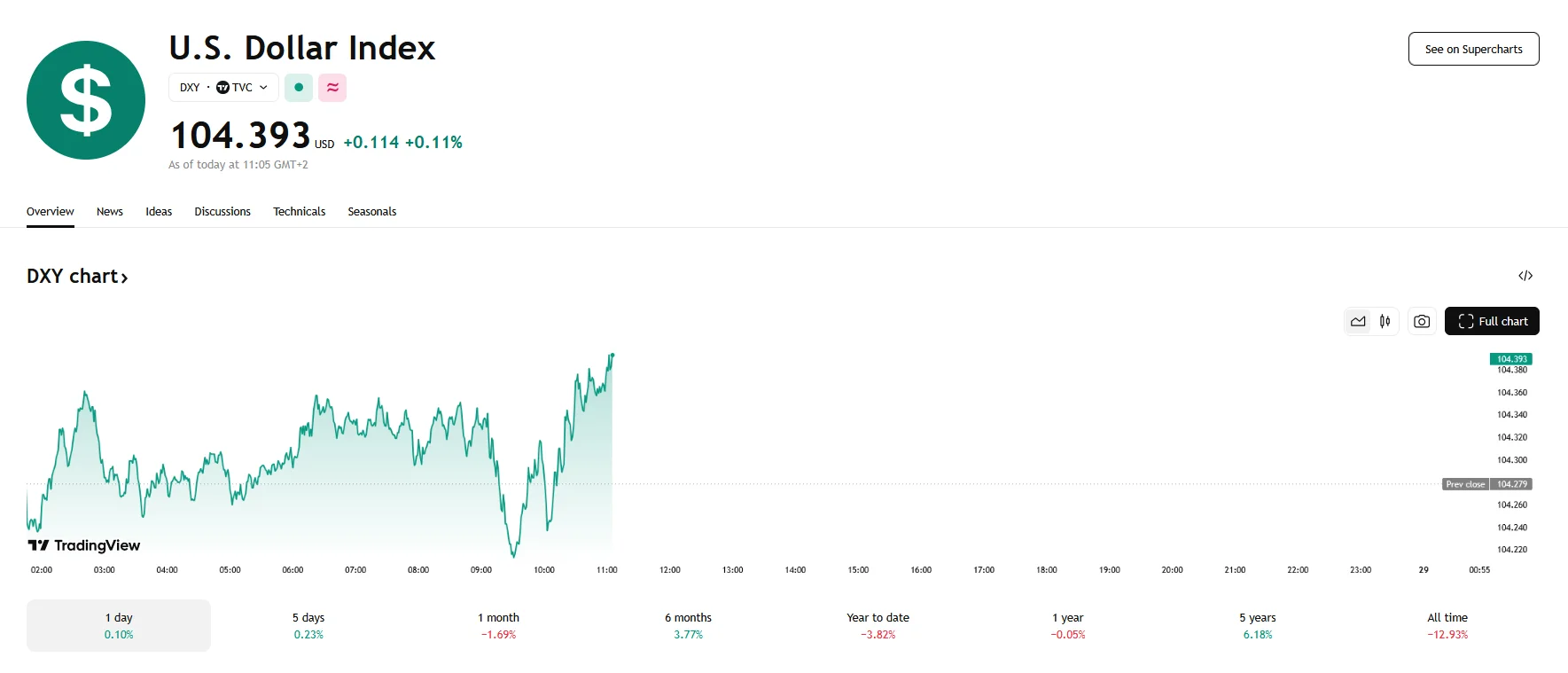Take a chart snapshot with camera icon
1568x673 pixels.
click(x=1422, y=321)
